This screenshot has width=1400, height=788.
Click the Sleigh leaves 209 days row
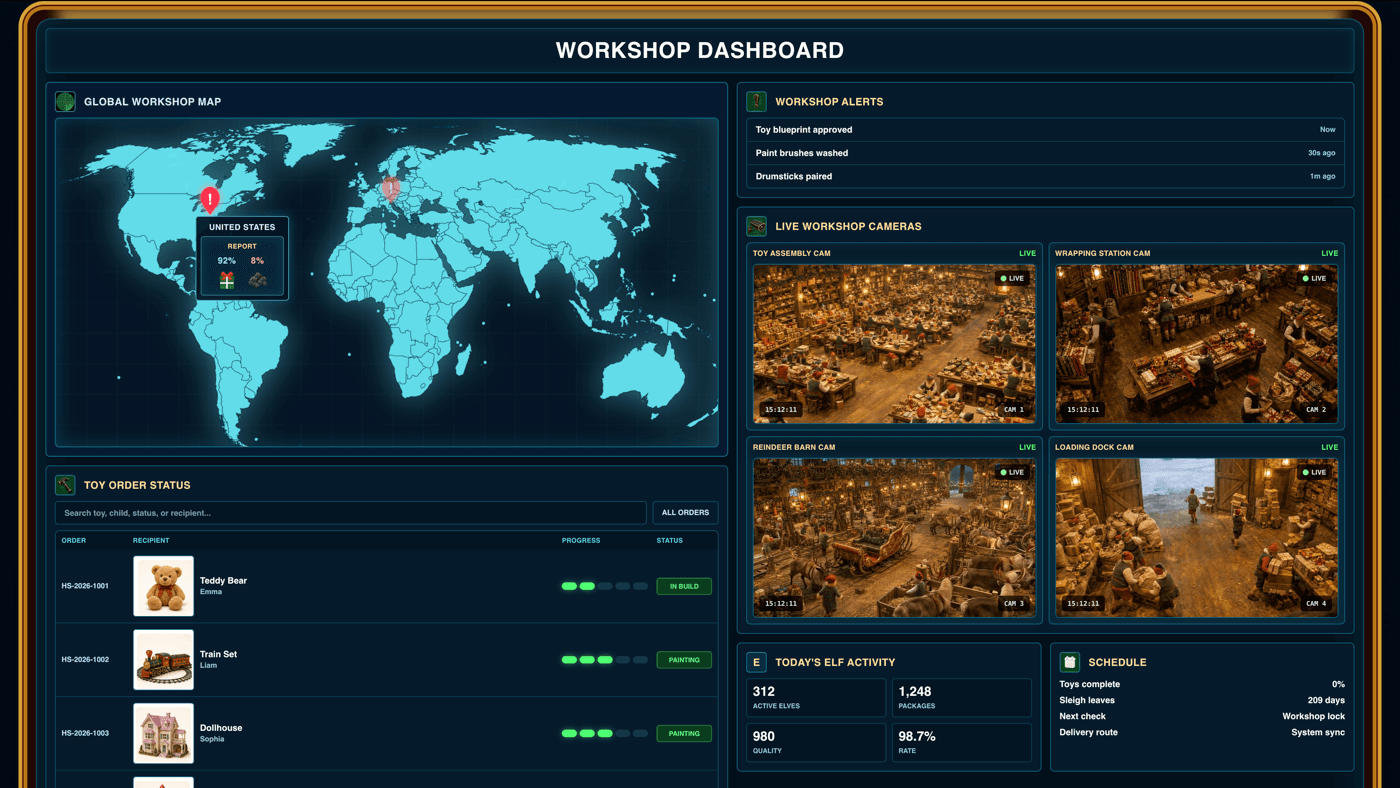coord(1202,700)
